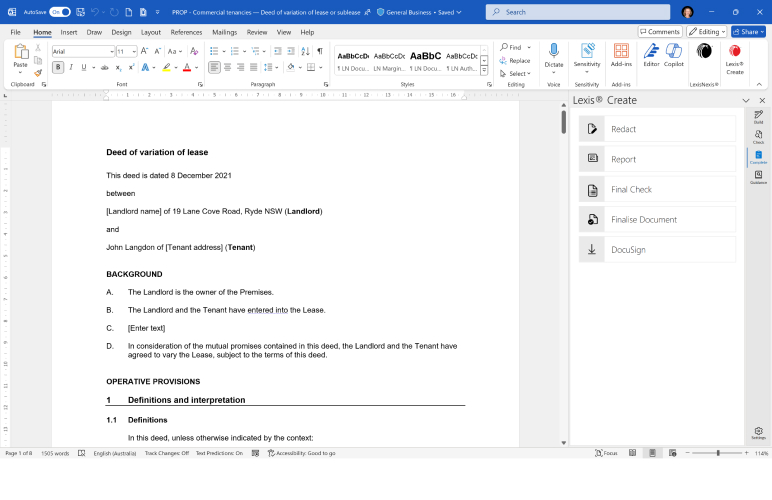Image resolution: width=772 pixels, height=500 pixels.
Task: Click the Lexis Create ribbon icon
Action: pos(735,55)
